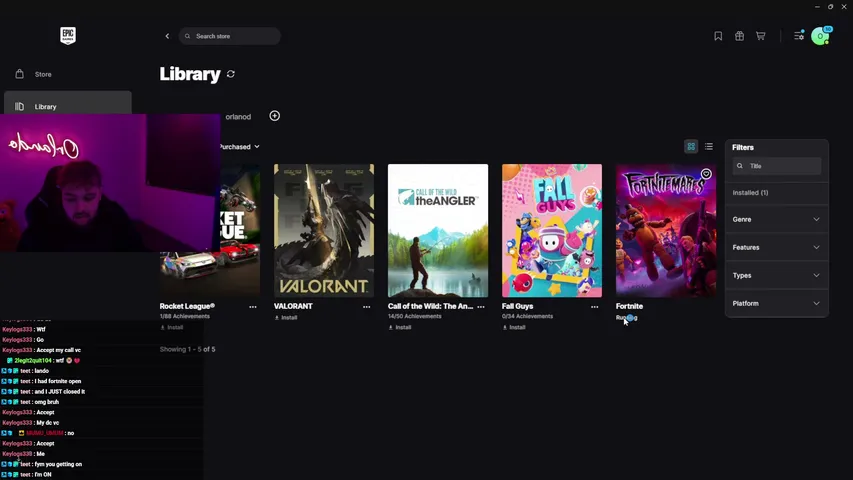Click the Fortnite Running status

[x=627, y=318]
